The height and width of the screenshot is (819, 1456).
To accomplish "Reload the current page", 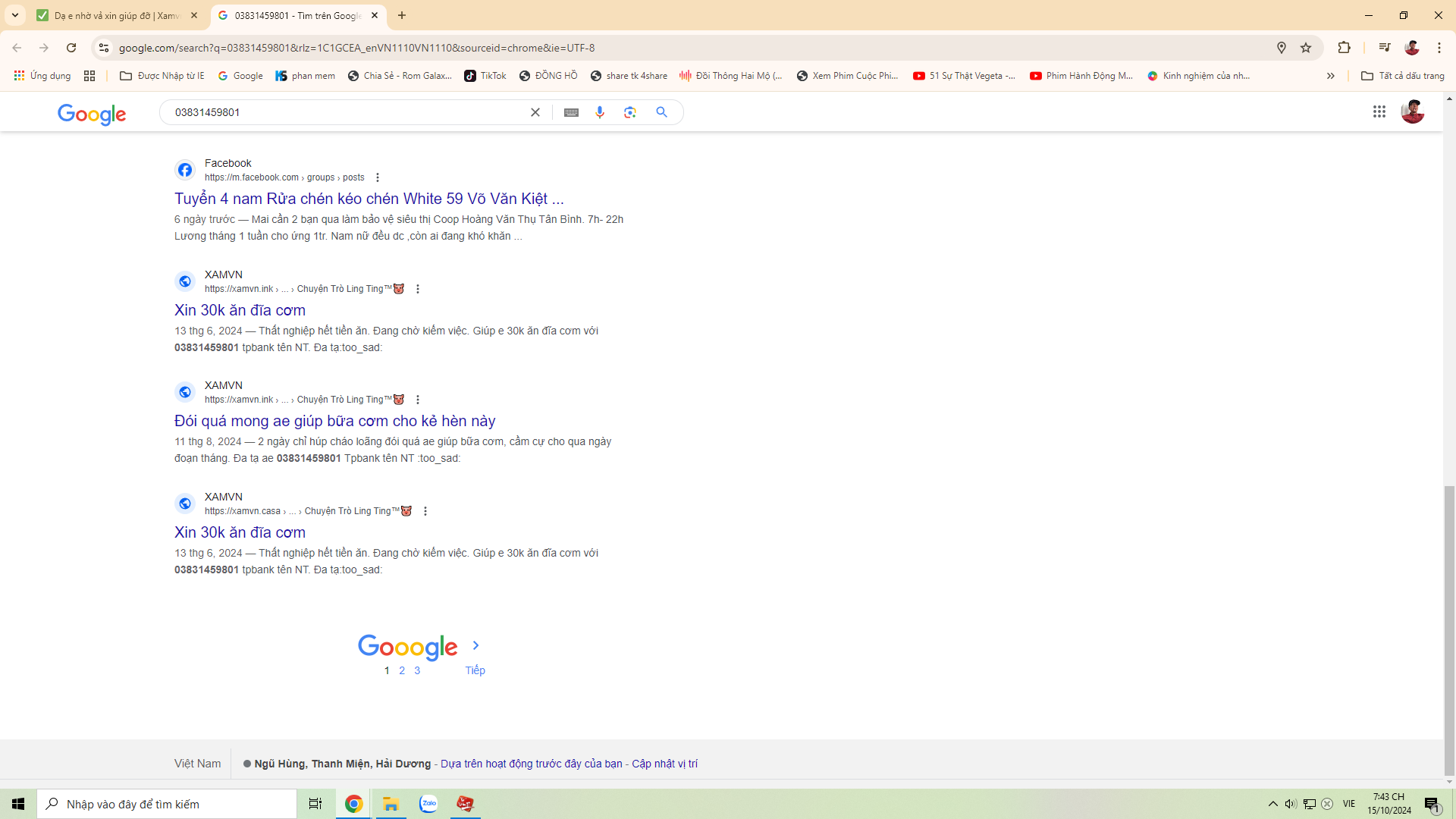I will tap(71, 48).
